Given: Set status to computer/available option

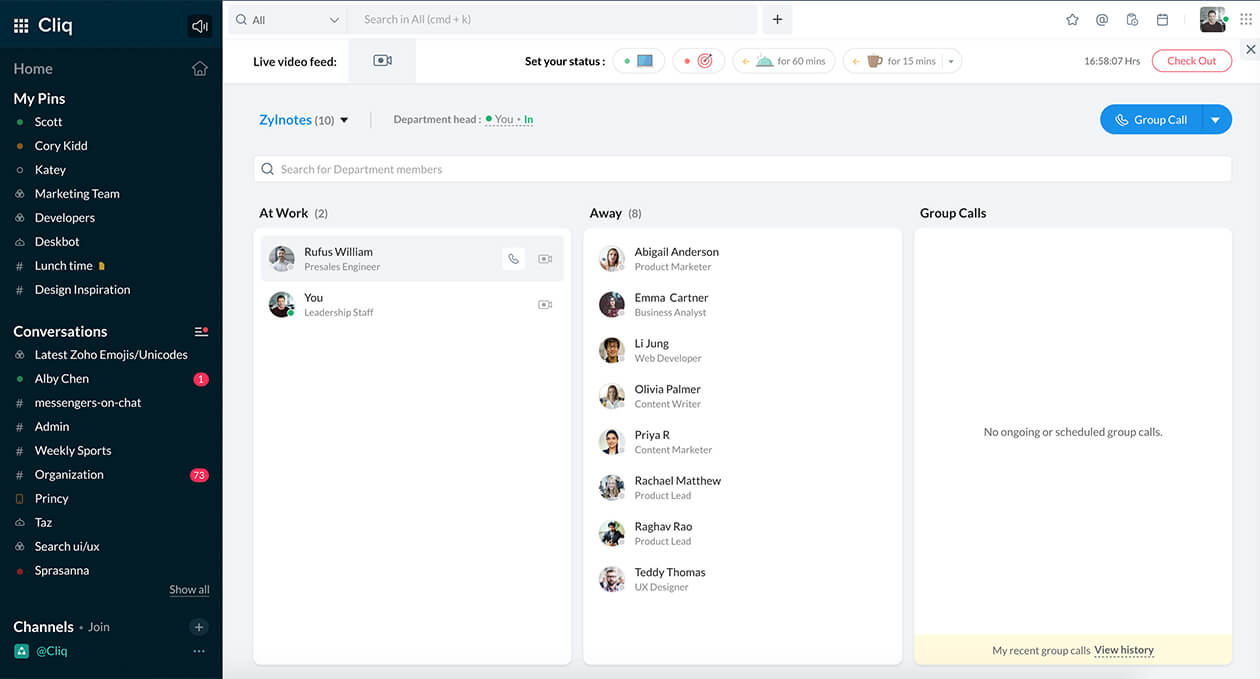Looking at the screenshot, I should [x=638, y=61].
